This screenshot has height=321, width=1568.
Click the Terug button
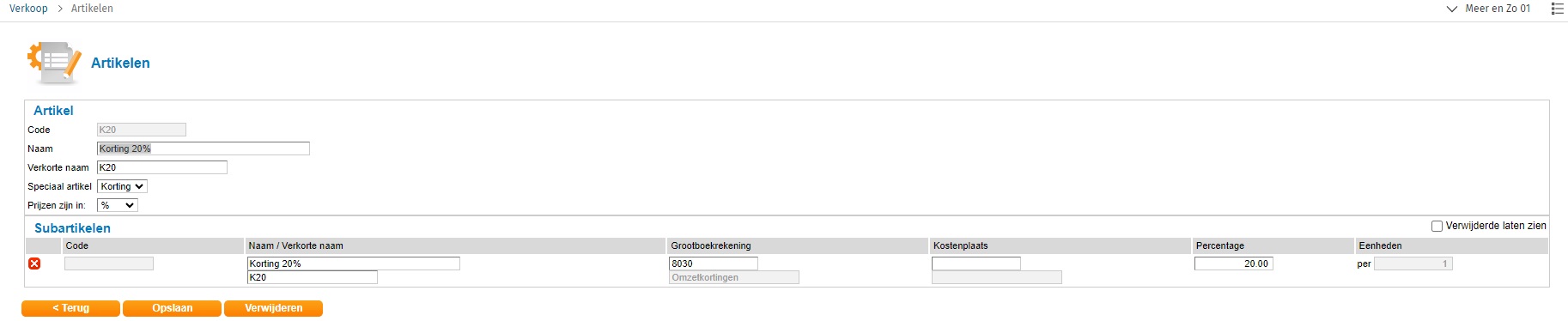pos(70,308)
